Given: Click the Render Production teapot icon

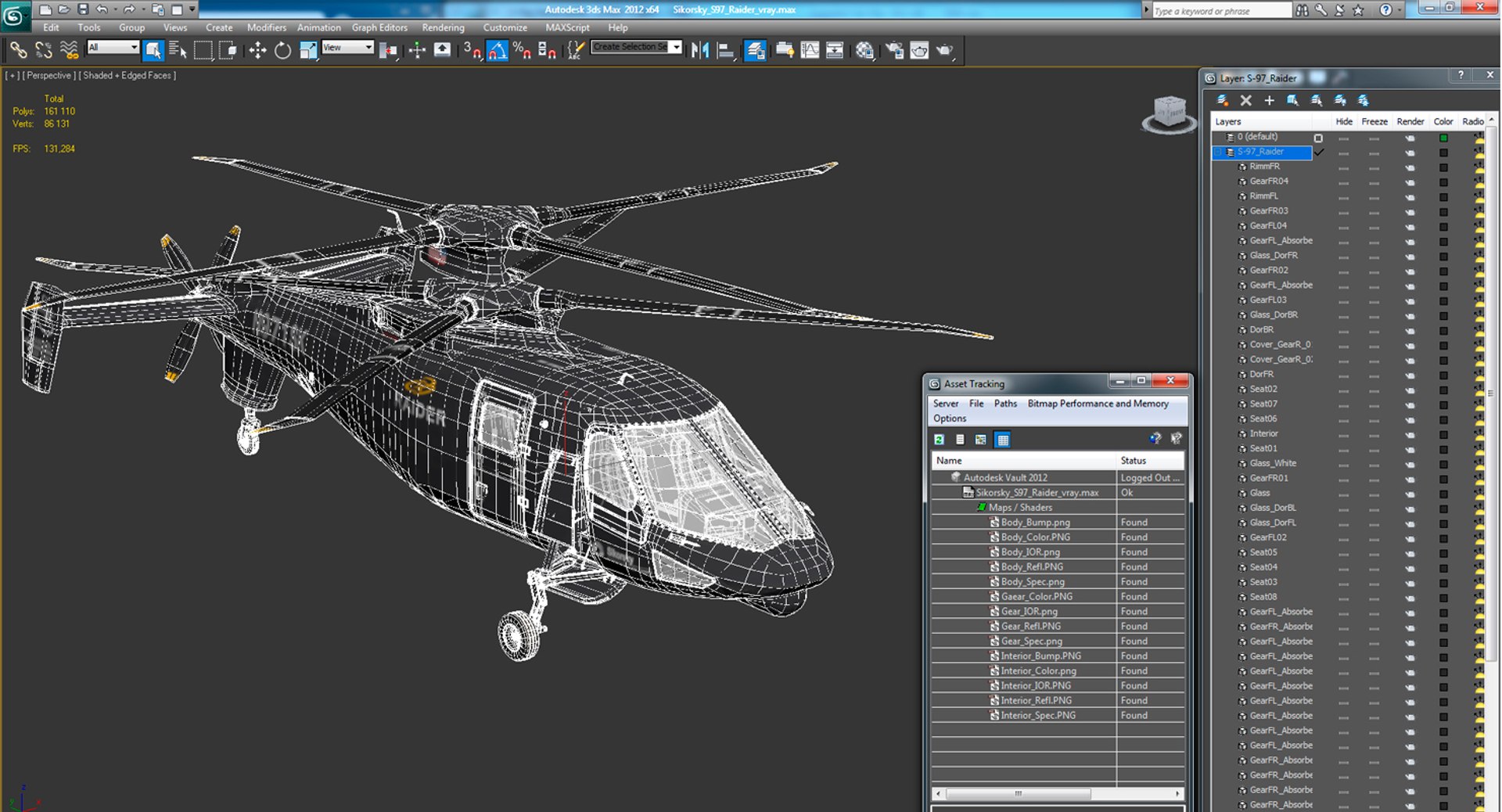Looking at the screenshot, I should (x=945, y=50).
